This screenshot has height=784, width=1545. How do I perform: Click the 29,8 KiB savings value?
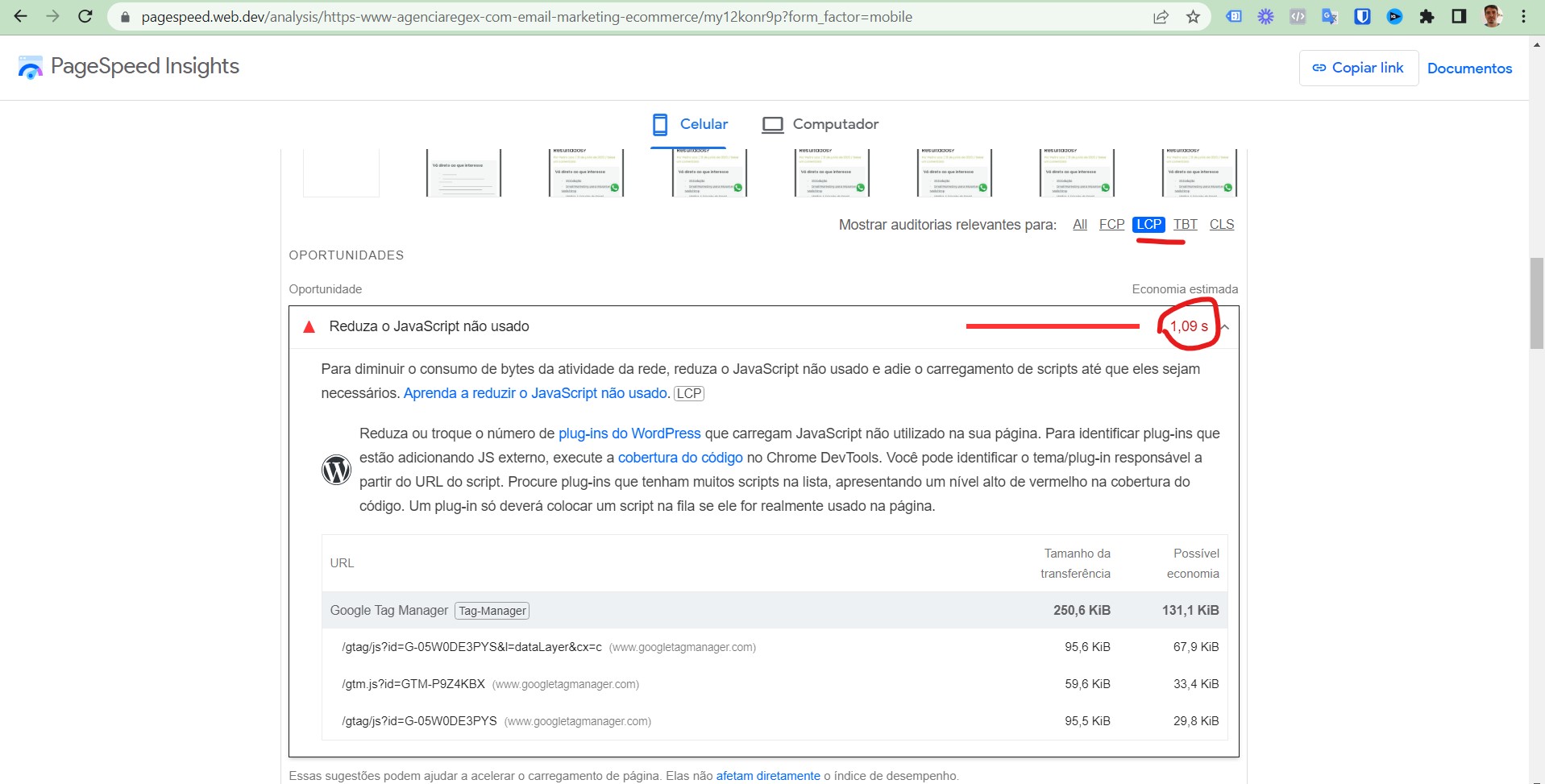1196,721
